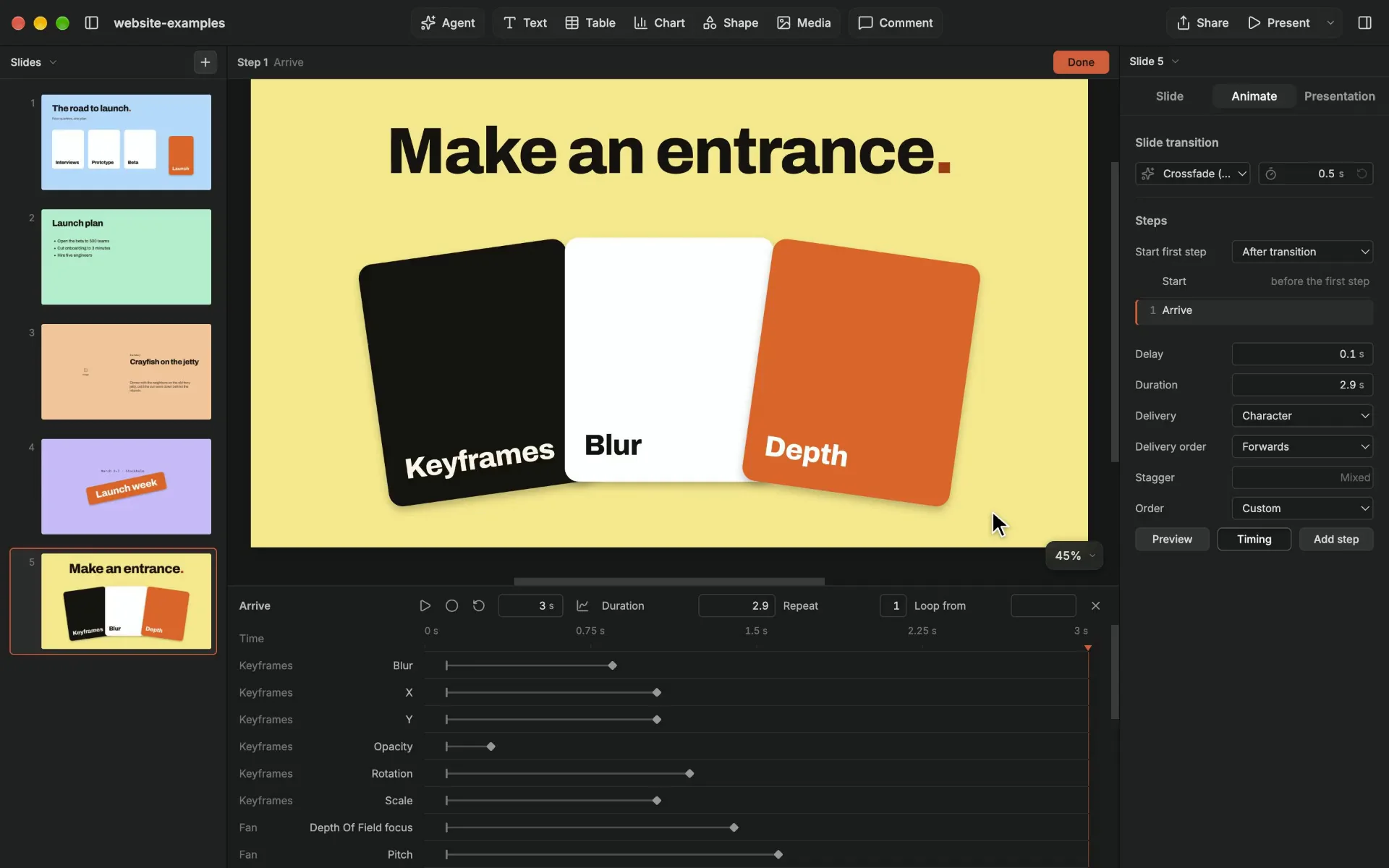
Task: Open the After transition dropdown
Action: (x=1302, y=252)
